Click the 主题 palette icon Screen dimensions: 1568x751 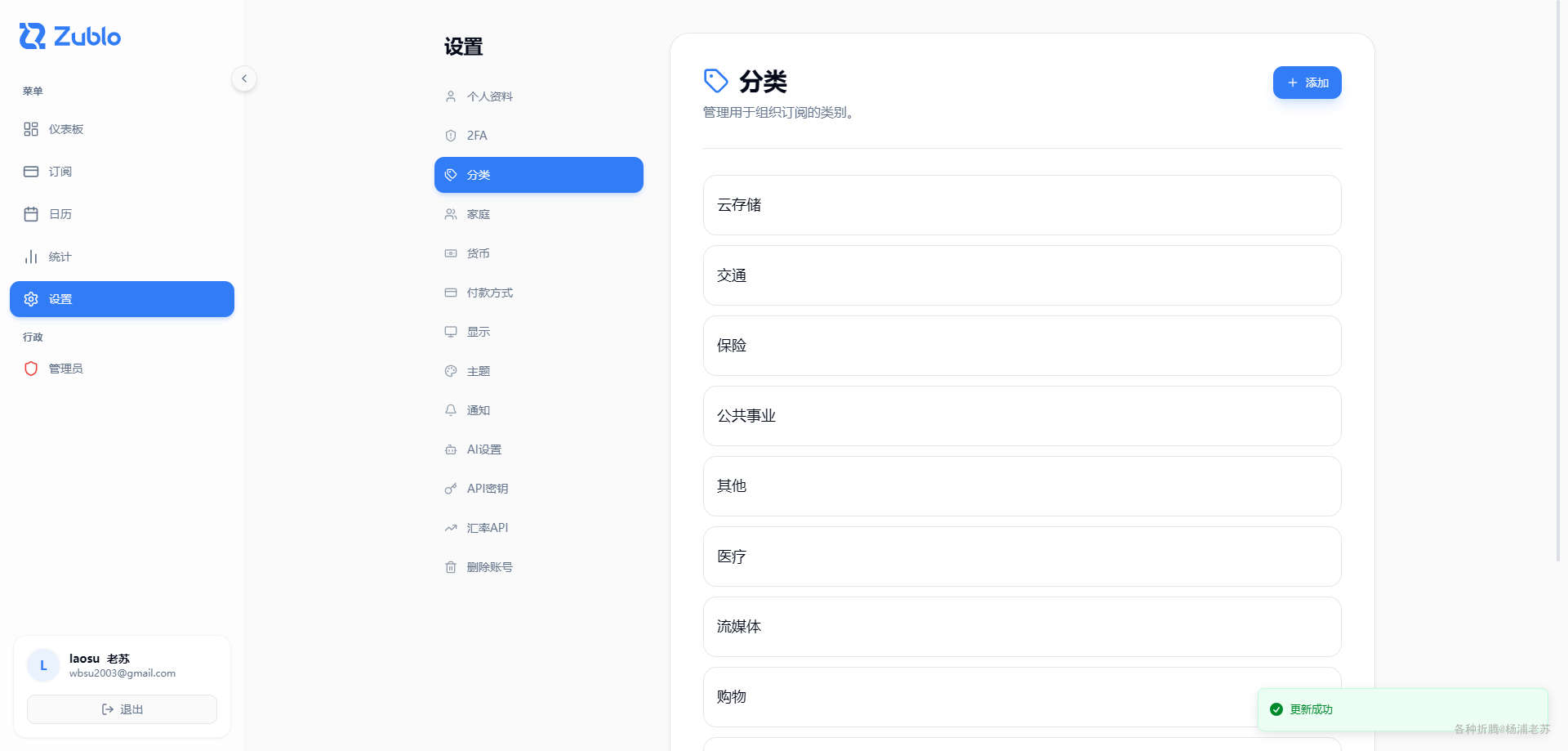click(451, 371)
